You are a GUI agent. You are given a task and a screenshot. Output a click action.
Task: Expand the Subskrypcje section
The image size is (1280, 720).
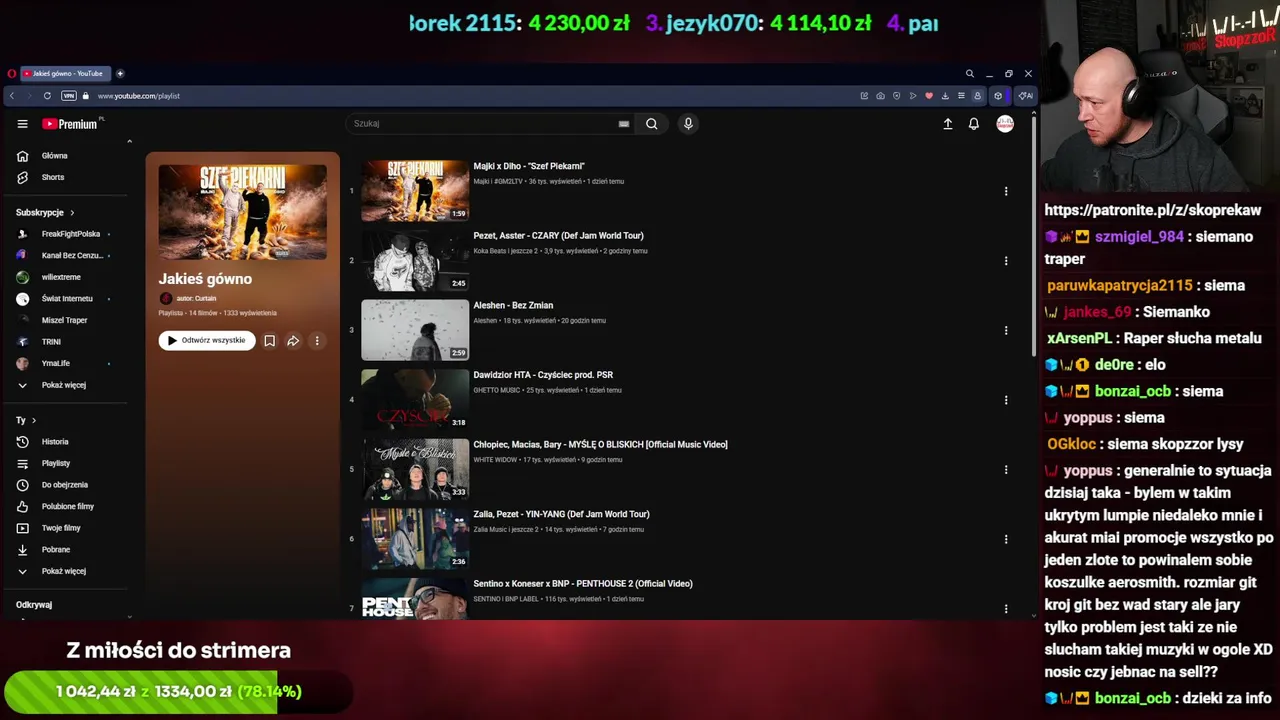point(45,213)
